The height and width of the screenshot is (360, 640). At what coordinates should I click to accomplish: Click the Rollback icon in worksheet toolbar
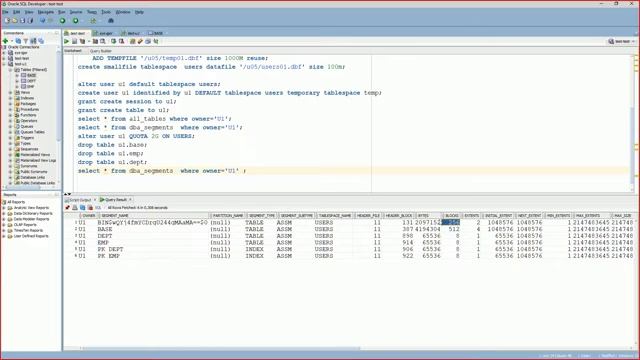point(121,41)
